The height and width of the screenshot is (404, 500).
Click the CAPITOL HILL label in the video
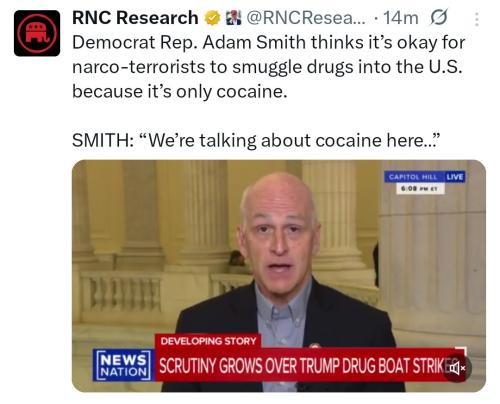[413, 177]
